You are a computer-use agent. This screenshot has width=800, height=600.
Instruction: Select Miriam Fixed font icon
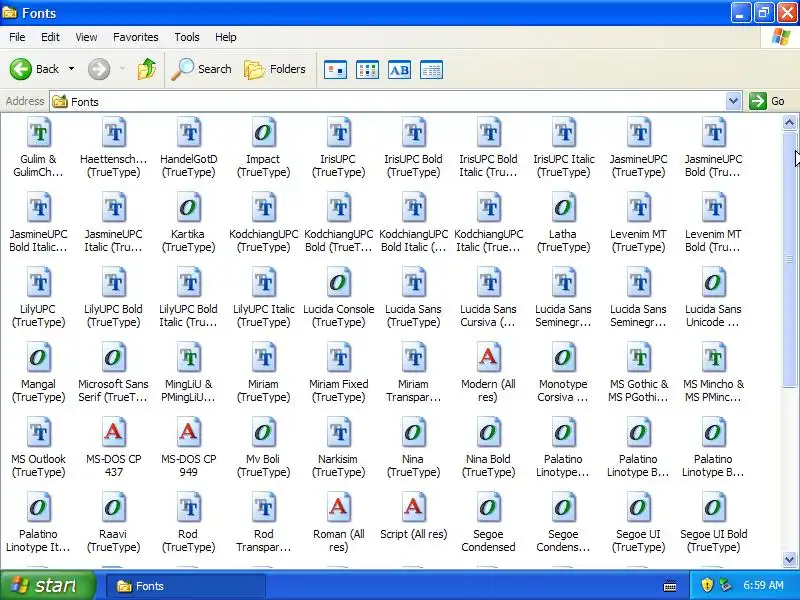338,358
